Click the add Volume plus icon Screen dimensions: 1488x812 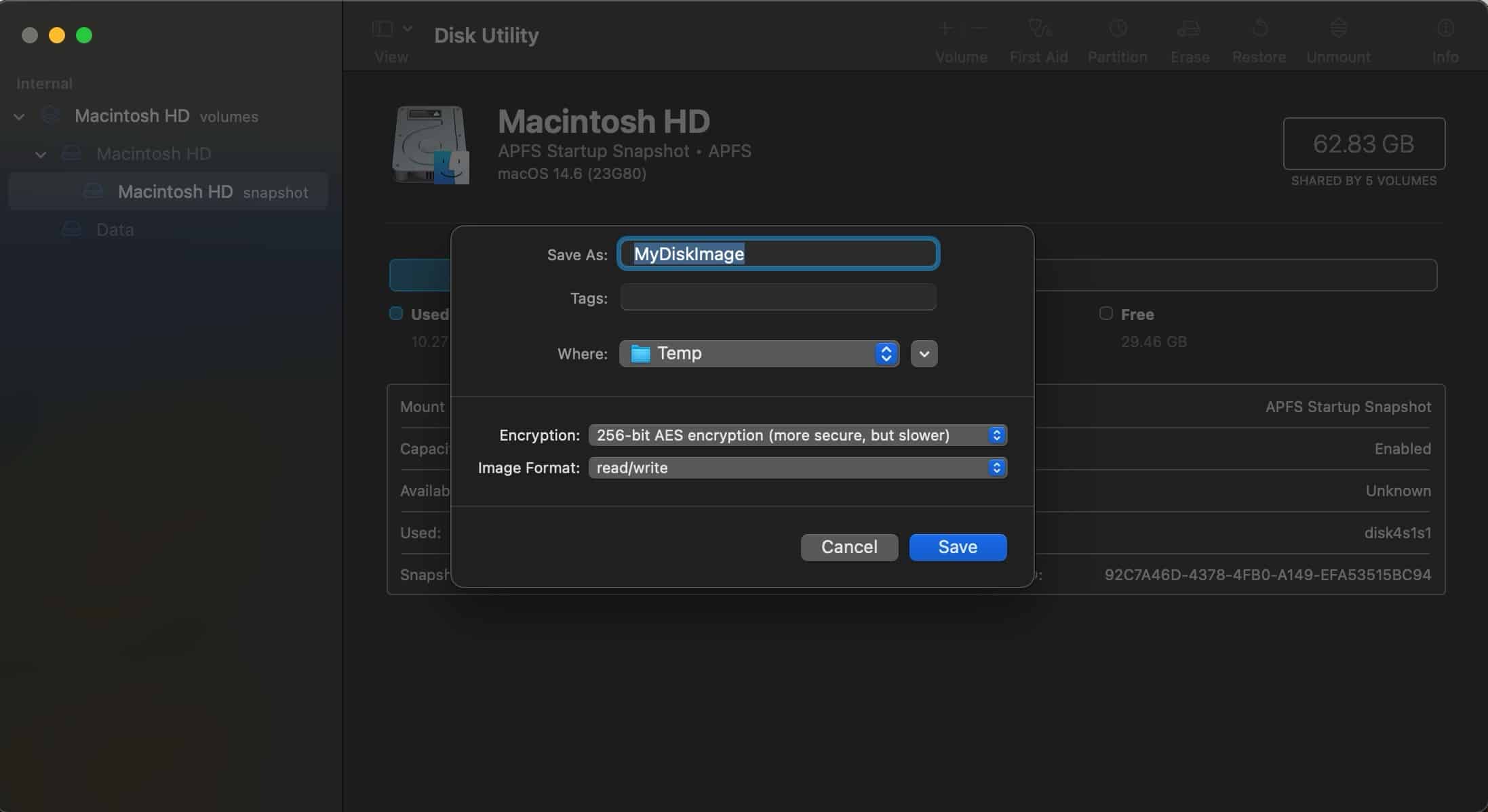(945, 28)
